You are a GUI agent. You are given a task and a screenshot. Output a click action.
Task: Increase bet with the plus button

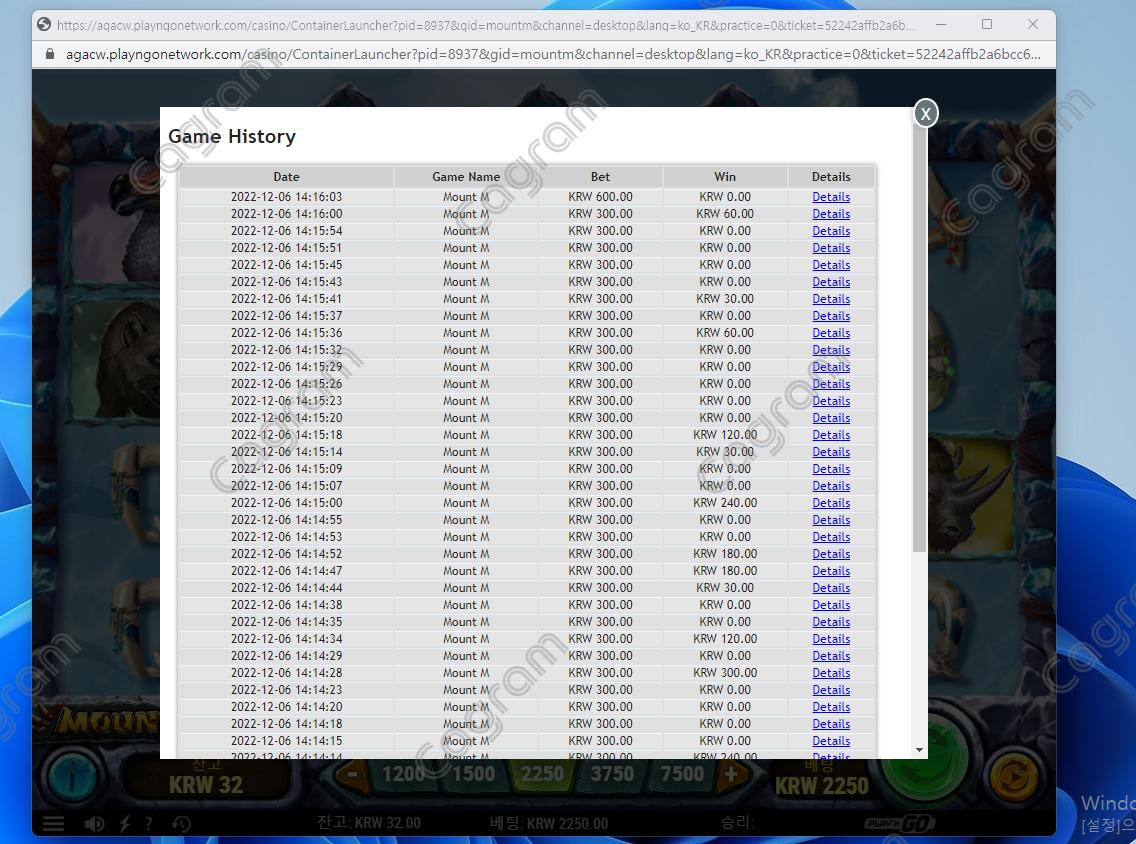(x=731, y=774)
